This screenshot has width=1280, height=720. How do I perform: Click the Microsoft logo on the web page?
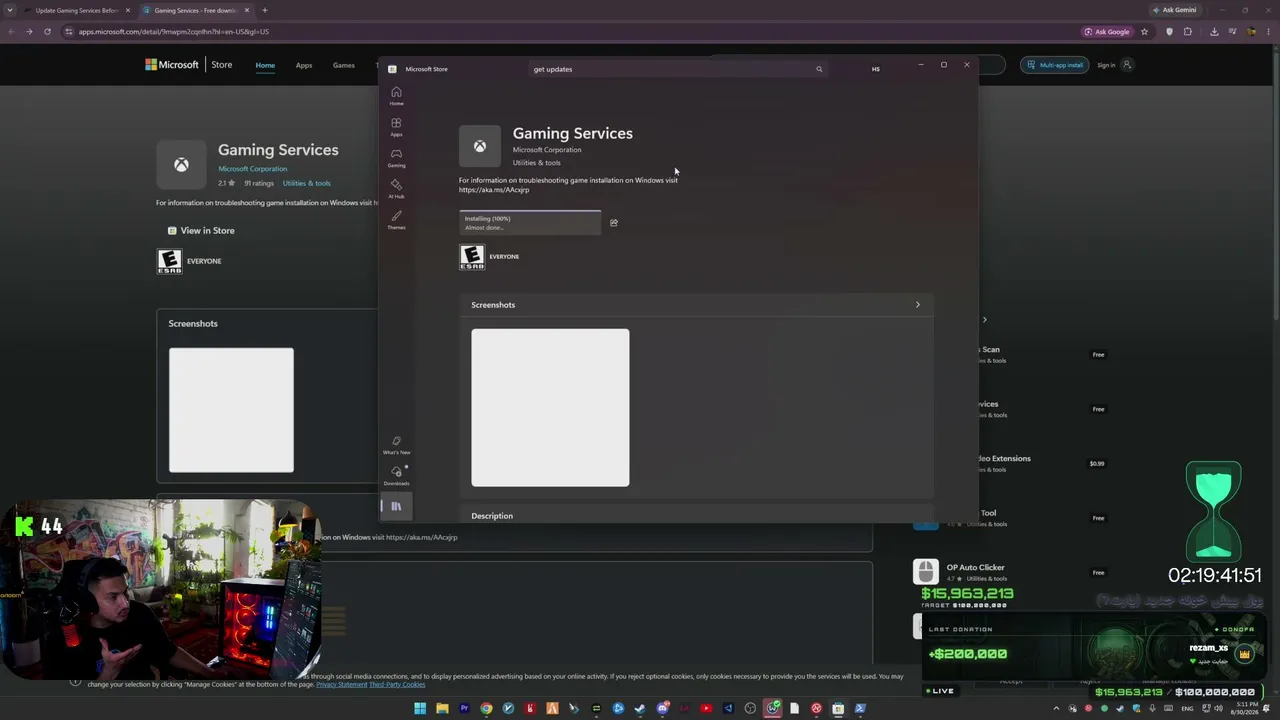(x=172, y=65)
